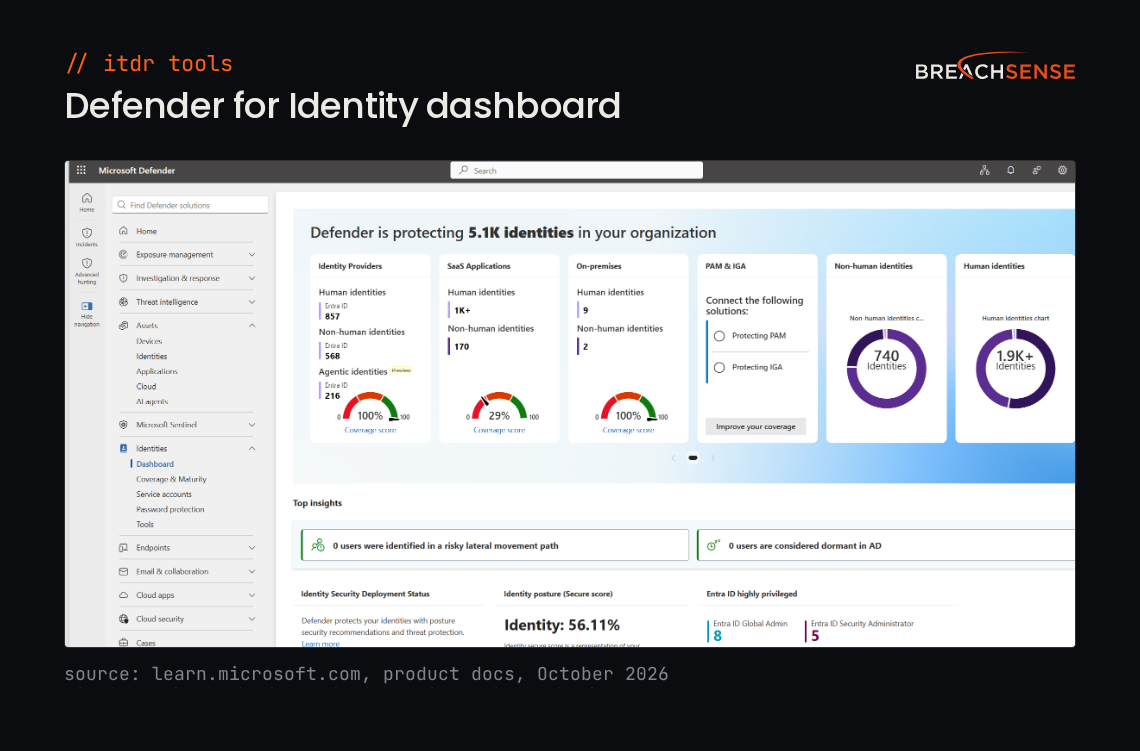Expand the Threat intelligence chevron
The width and height of the screenshot is (1140, 751).
[x=252, y=302]
